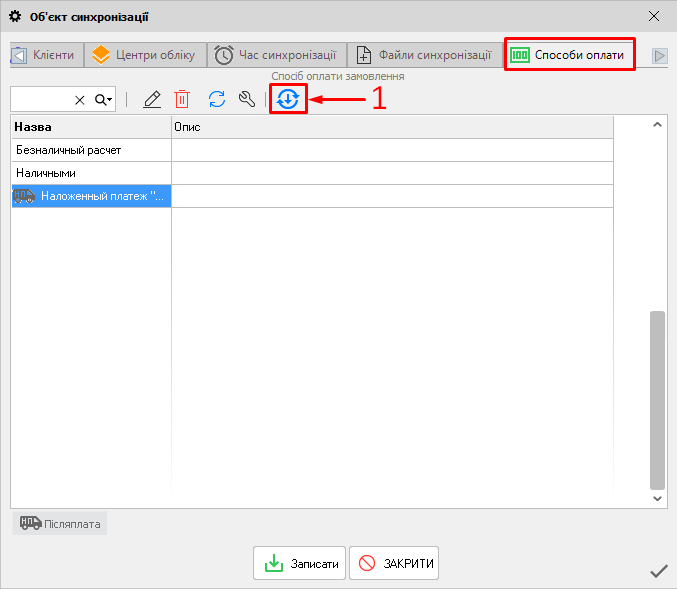677x589 pixels.
Task: Click the blue download sync icon
Action: (288, 99)
